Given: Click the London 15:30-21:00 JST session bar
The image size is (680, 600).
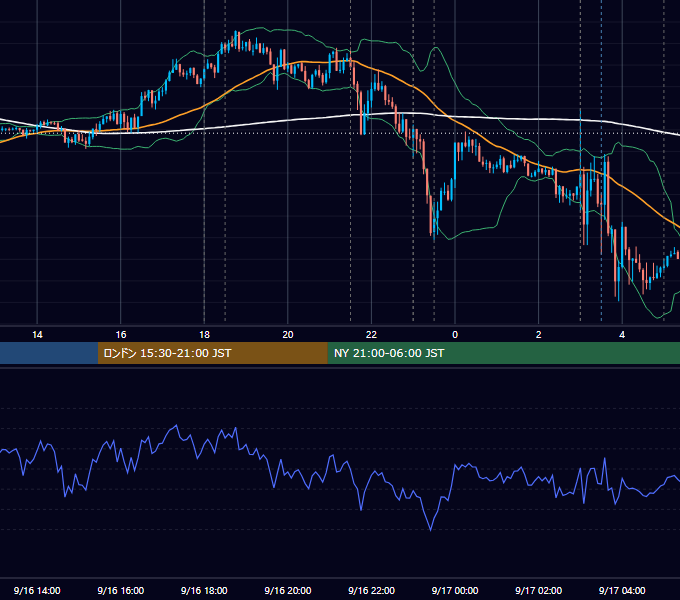Looking at the screenshot, I should point(212,353).
